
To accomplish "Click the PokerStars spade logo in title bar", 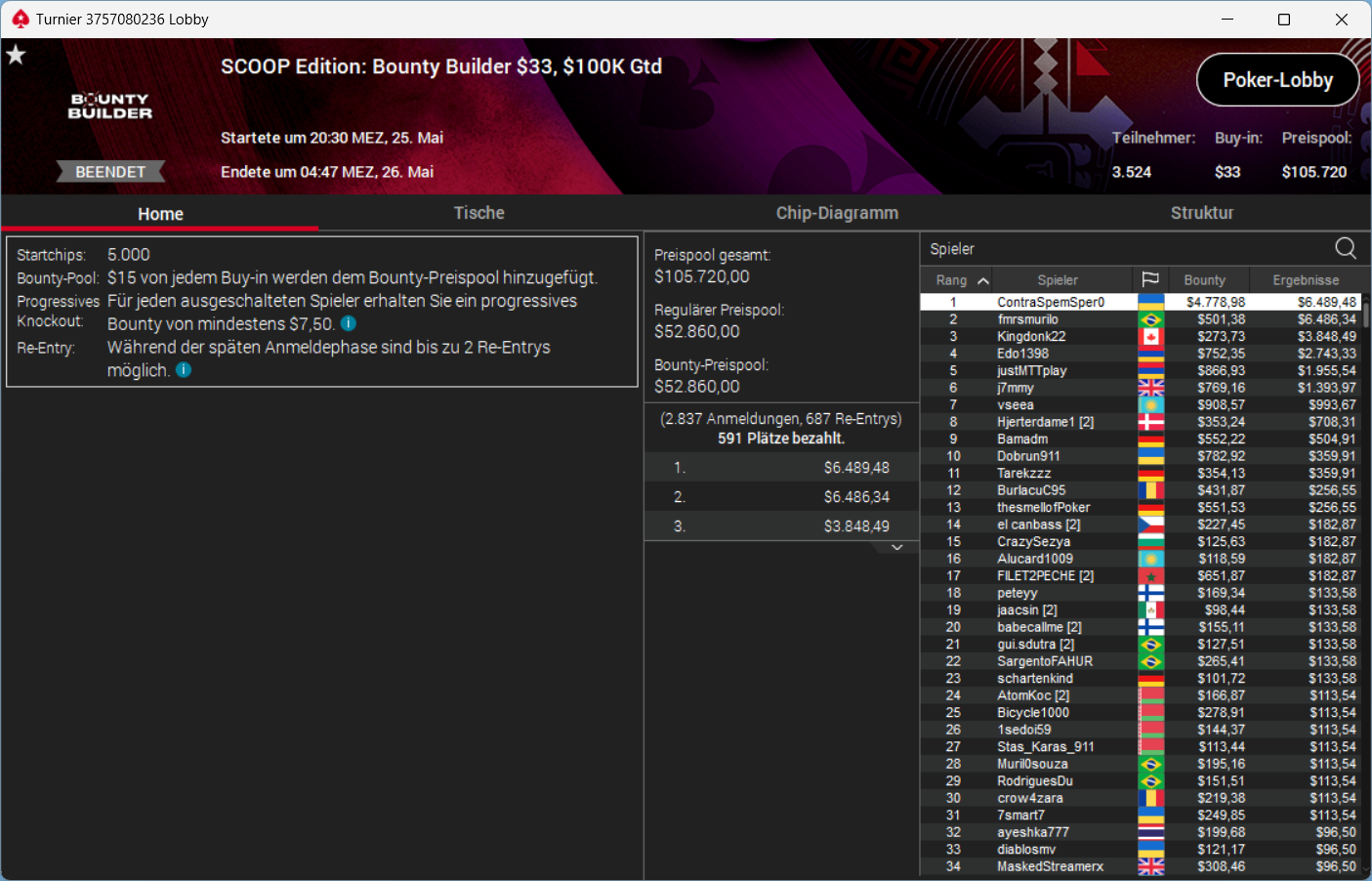I will [20, 19].
